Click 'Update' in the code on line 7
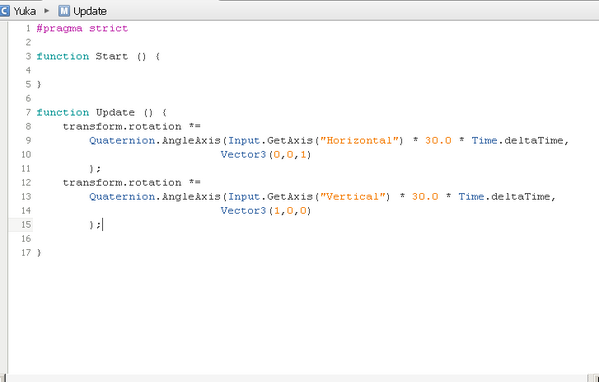 (x=115, y=113)
